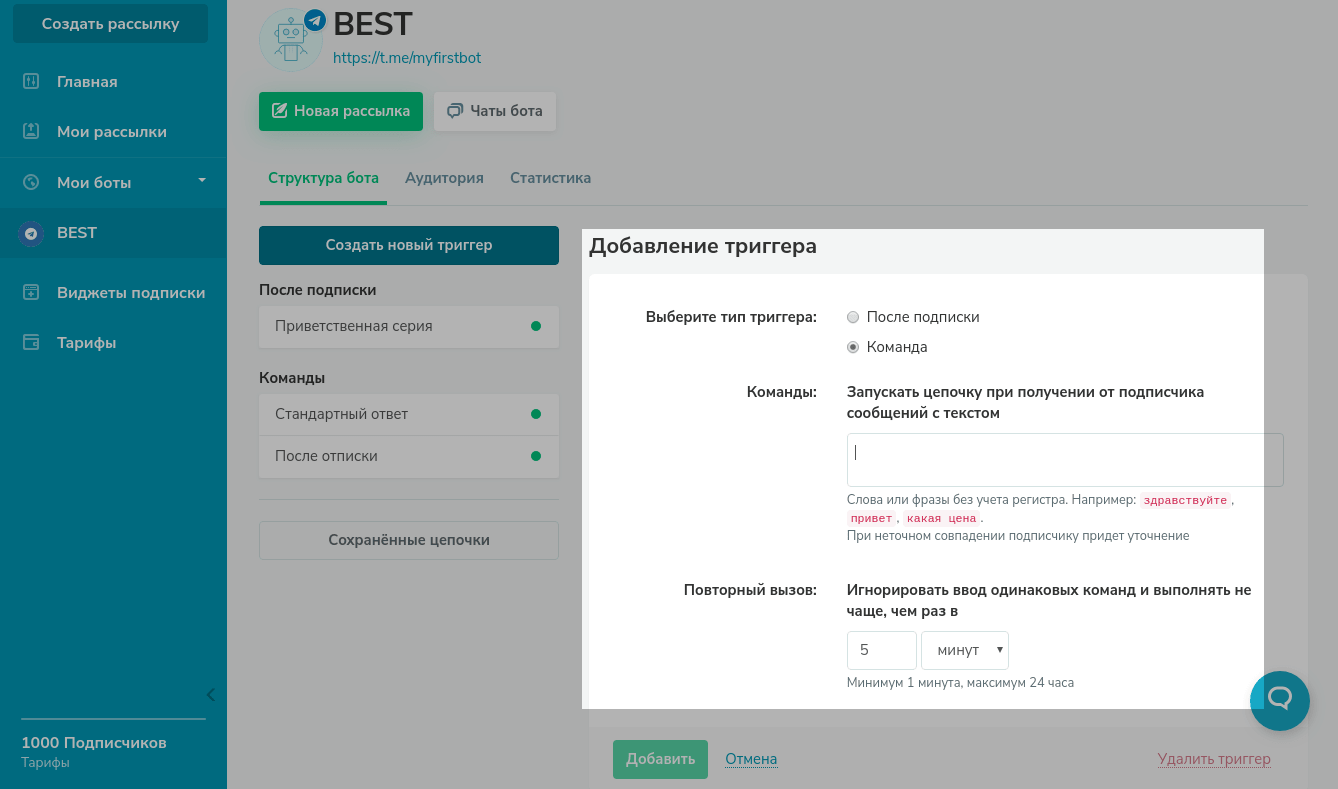
Task: Click the Добавить button
Action: click(x=660, y=759)
